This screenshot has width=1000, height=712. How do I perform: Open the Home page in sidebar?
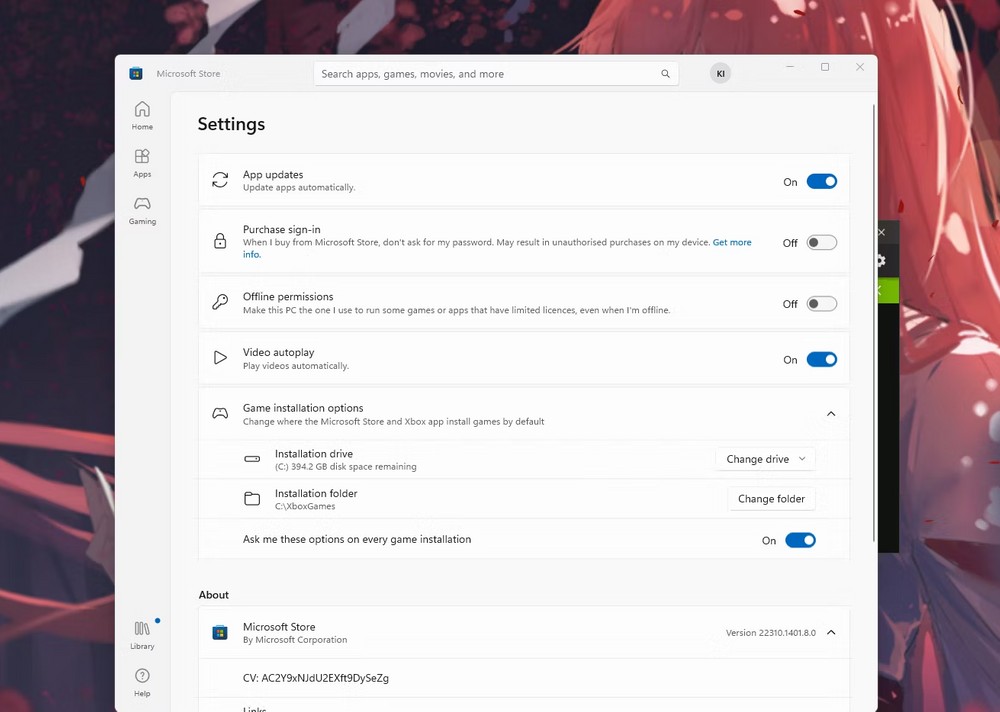pyautogui.click(x=142, y=115)
